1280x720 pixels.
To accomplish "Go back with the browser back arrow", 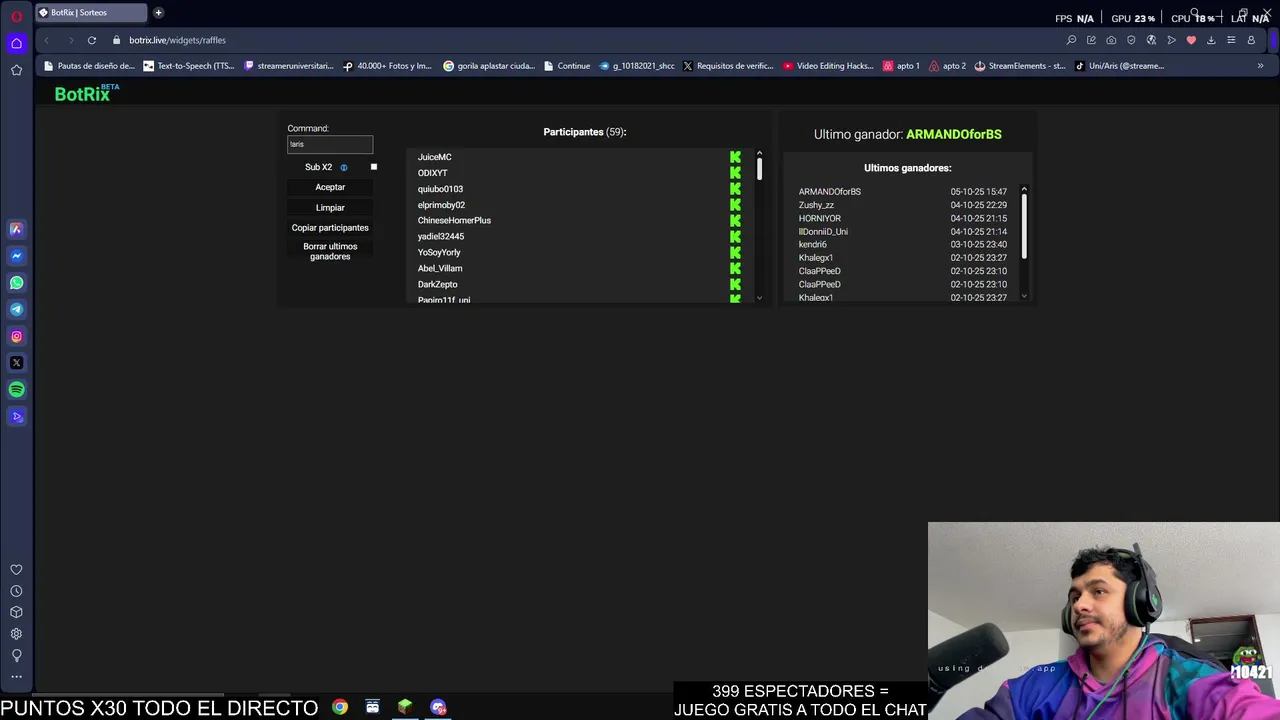I will coord(46,40).
